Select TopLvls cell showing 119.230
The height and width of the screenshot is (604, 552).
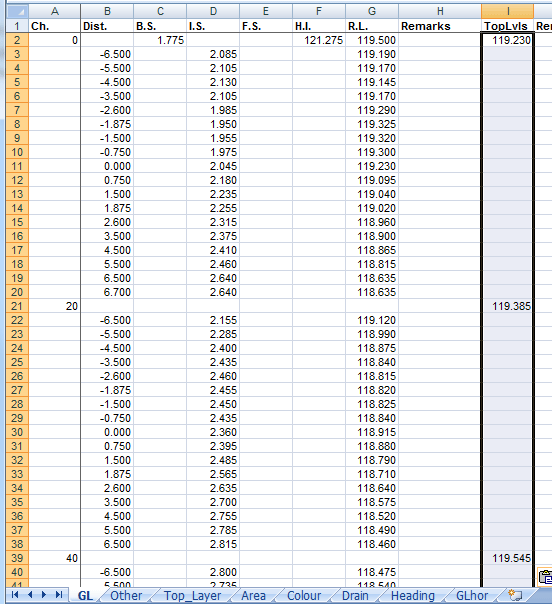(508, 40)
